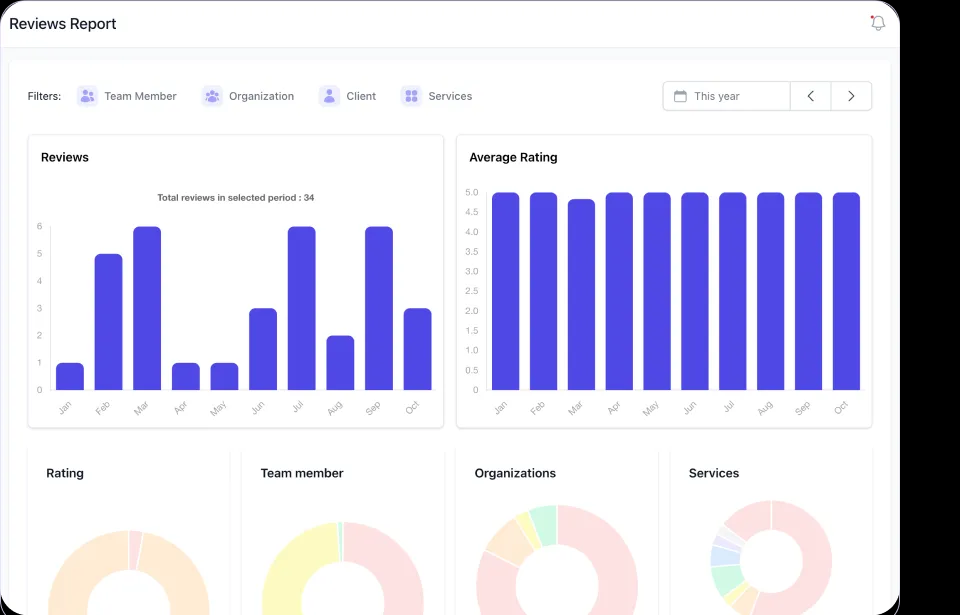Click the calendar icon in date picker
This screenshot has width=960, height=615.
[680, 96]
